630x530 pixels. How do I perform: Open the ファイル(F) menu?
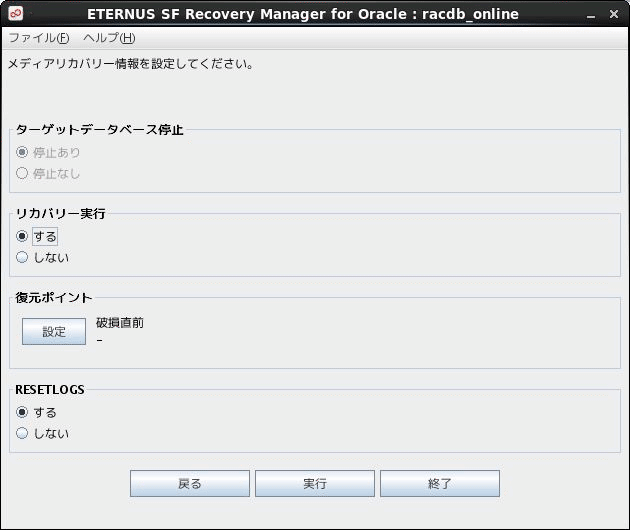[x=39, y=38]
